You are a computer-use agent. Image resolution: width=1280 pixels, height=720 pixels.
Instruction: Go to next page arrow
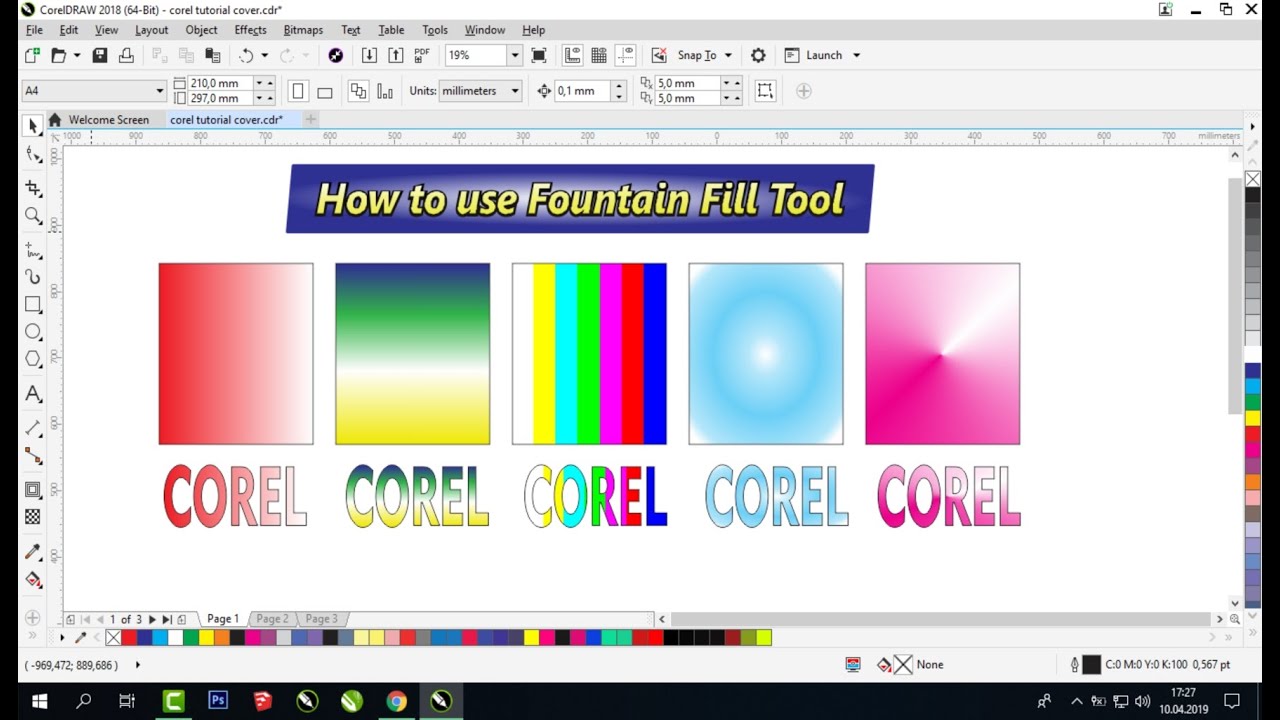pyautogui.click(x=152, y=619)
